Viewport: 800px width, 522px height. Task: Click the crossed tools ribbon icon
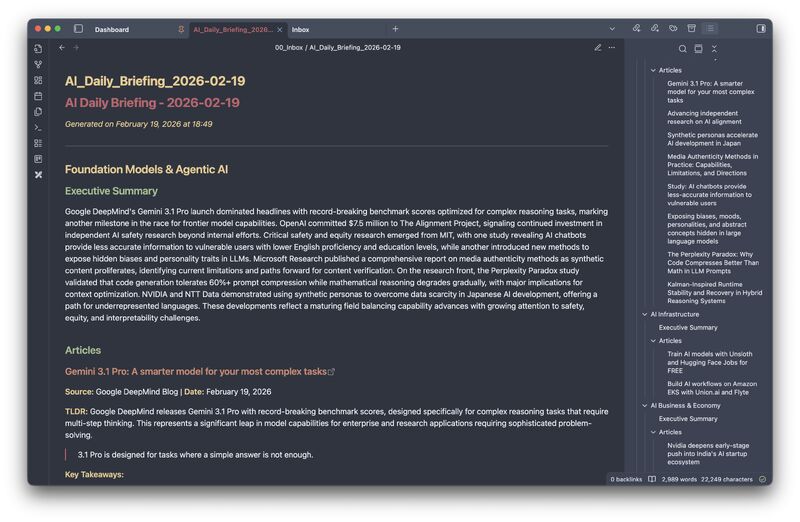tap(38, 175)
